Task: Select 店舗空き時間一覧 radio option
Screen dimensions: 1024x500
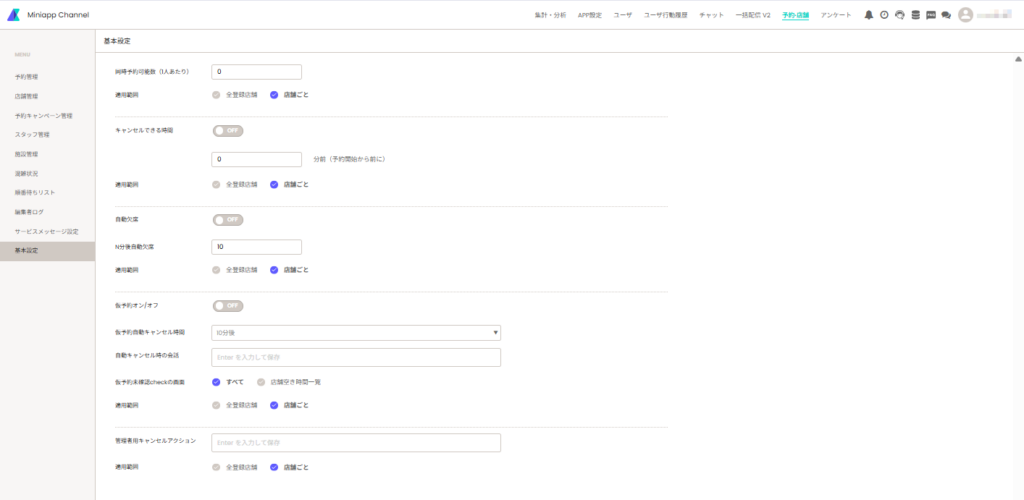Action: pyautogui.click(x=262, y=382)
